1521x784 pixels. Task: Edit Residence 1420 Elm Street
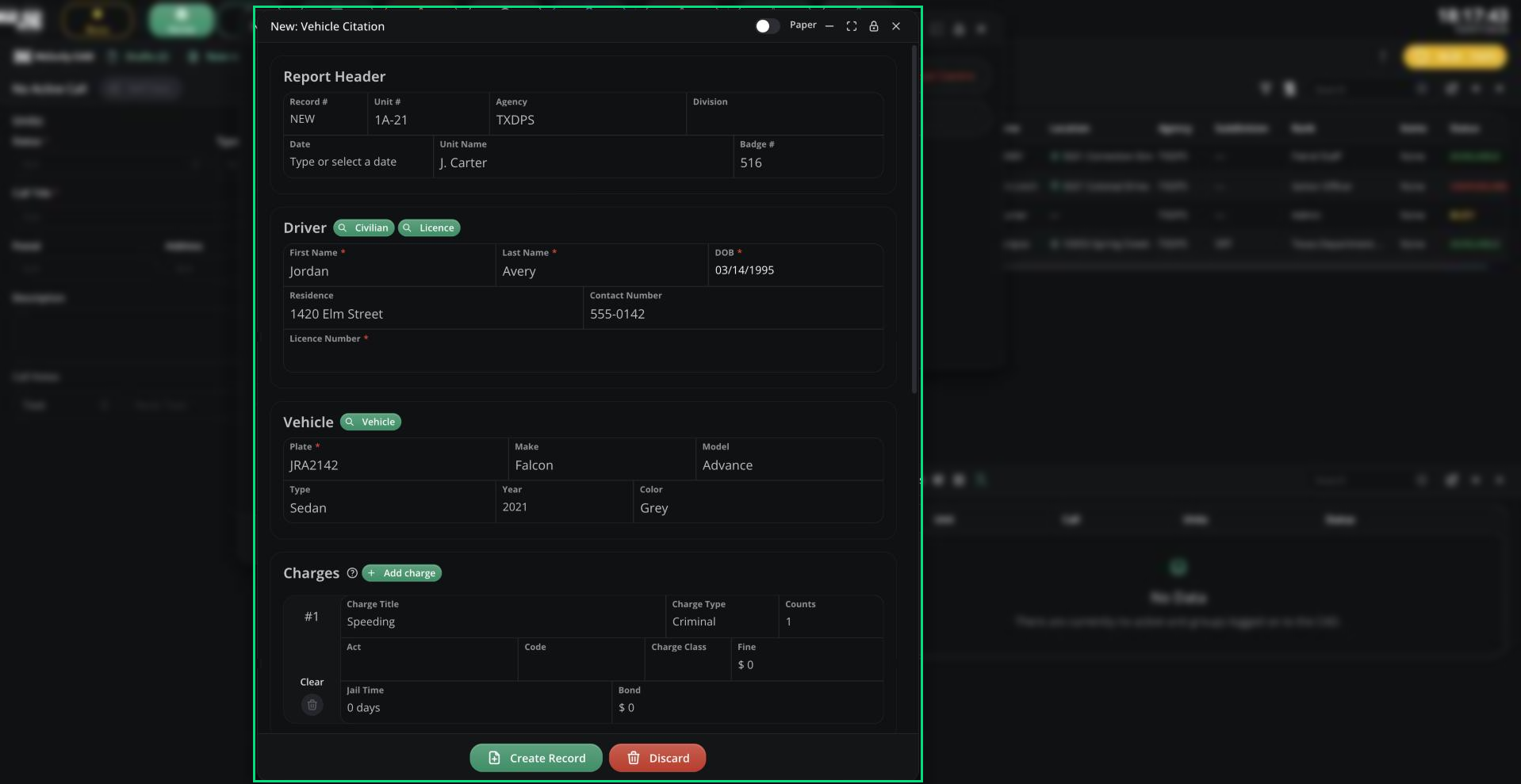point(433,308)
